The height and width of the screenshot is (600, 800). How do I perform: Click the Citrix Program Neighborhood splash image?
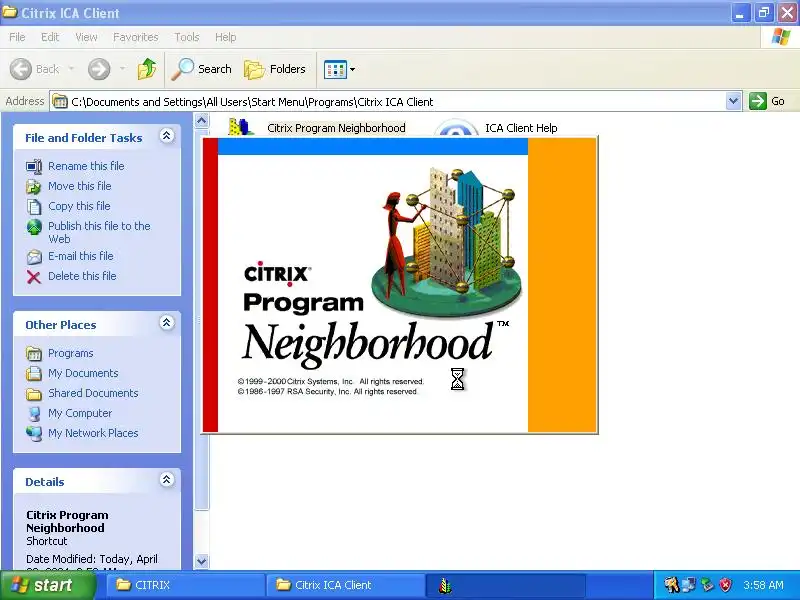[x=399, y=285]
